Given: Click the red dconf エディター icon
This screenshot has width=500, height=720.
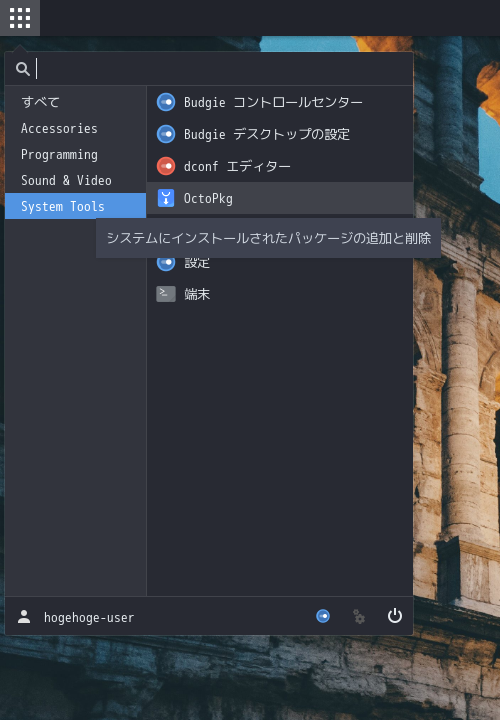Looking at the screenshot, I should pos(166,166).
